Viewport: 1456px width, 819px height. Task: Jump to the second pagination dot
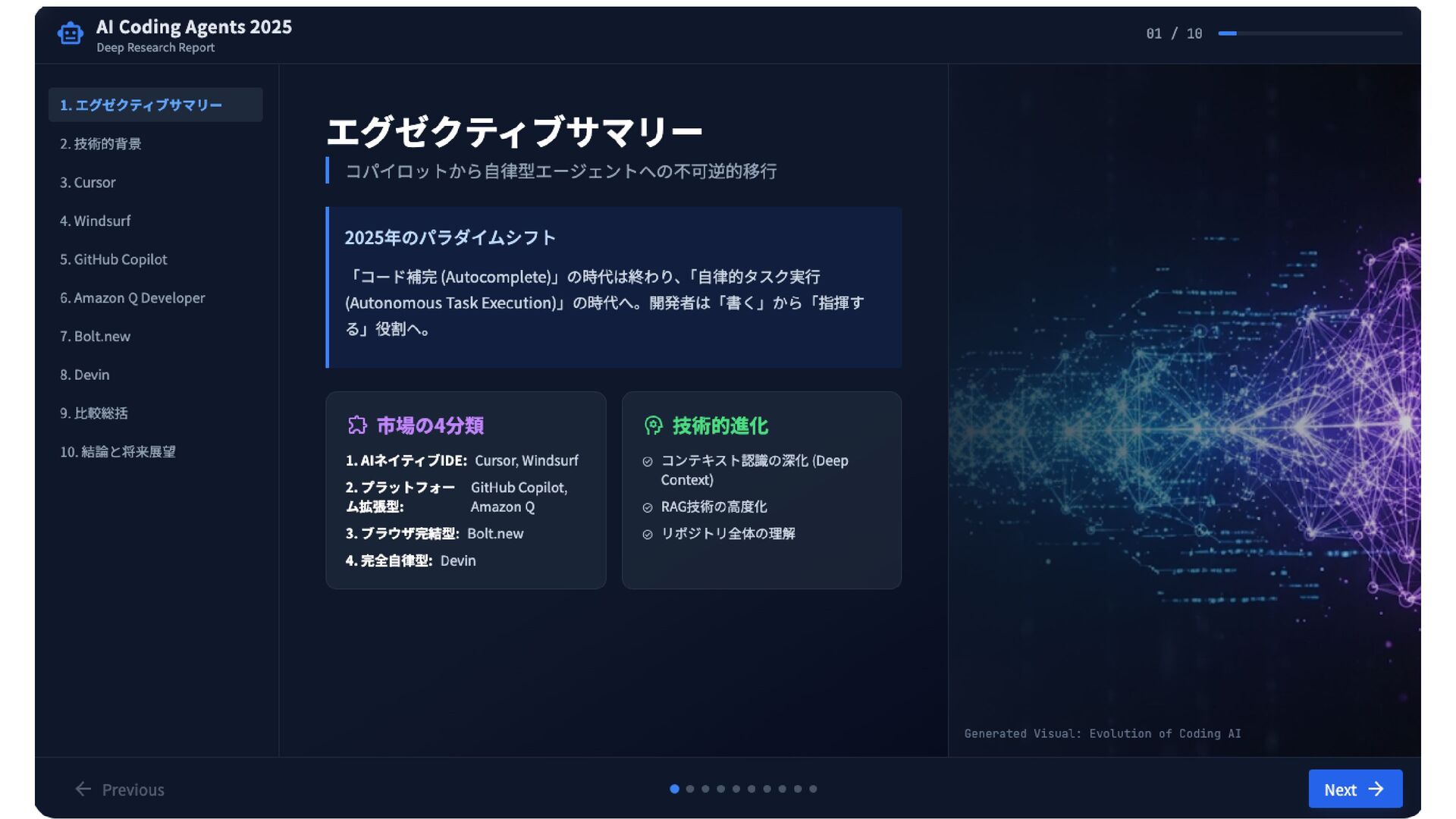tap(690, 789)
